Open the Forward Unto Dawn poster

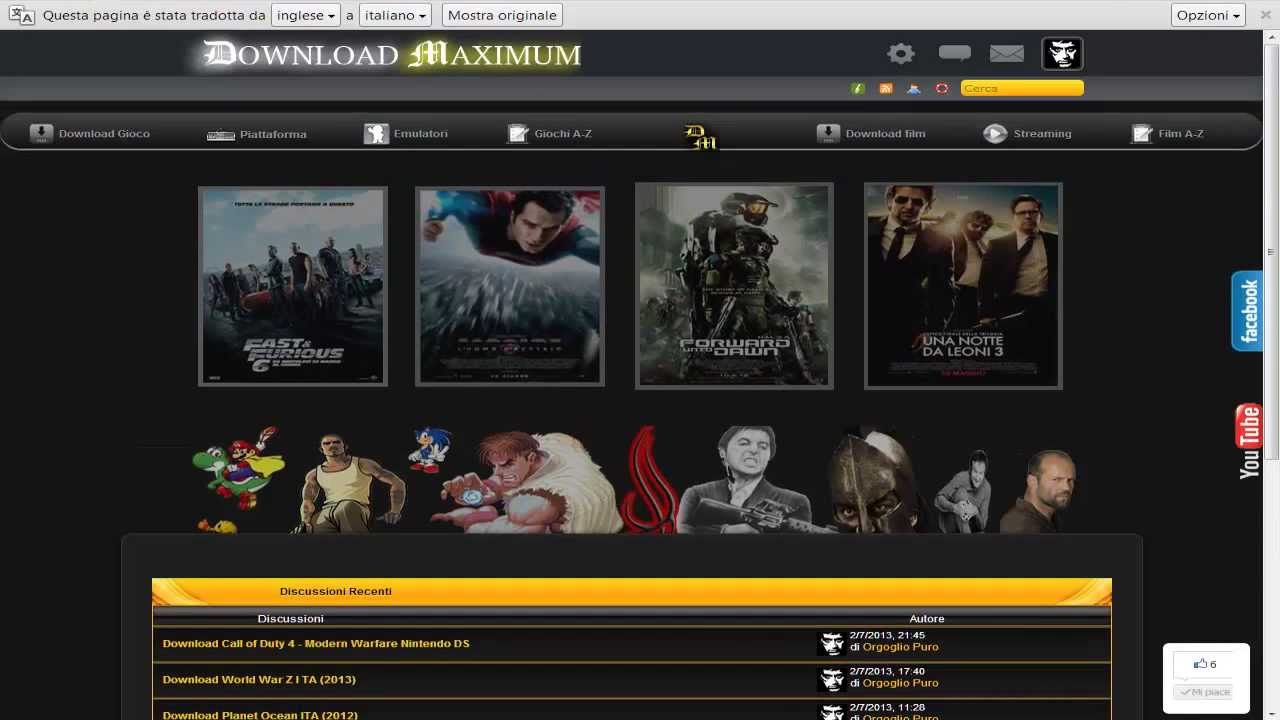[734, 286]
